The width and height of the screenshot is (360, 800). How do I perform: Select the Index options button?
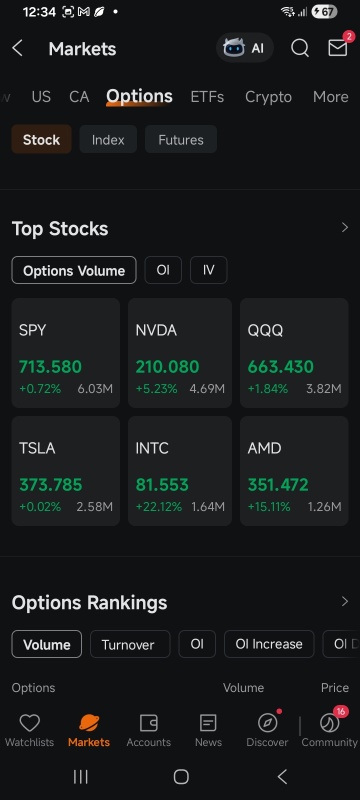pyautogui.click(x=108, y=139)
